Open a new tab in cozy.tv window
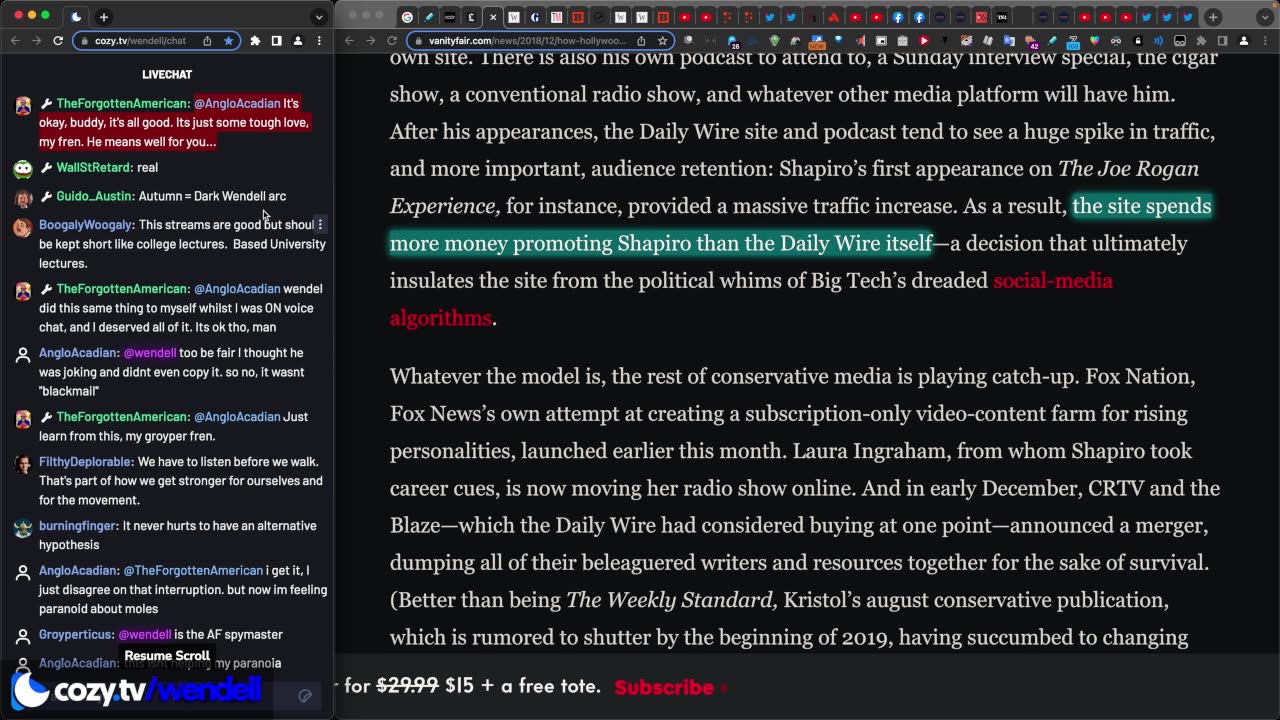This screenshot has width=1280, height=720. click(103, 17)
